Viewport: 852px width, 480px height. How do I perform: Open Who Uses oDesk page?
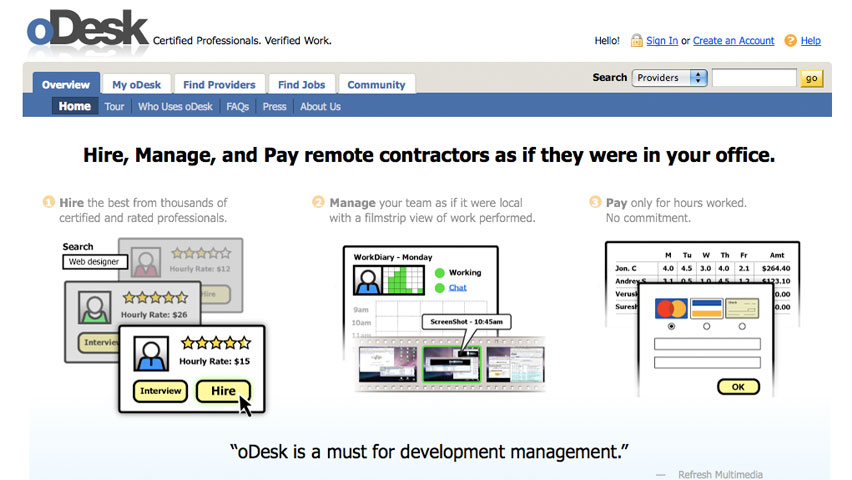tap(175, 107)
